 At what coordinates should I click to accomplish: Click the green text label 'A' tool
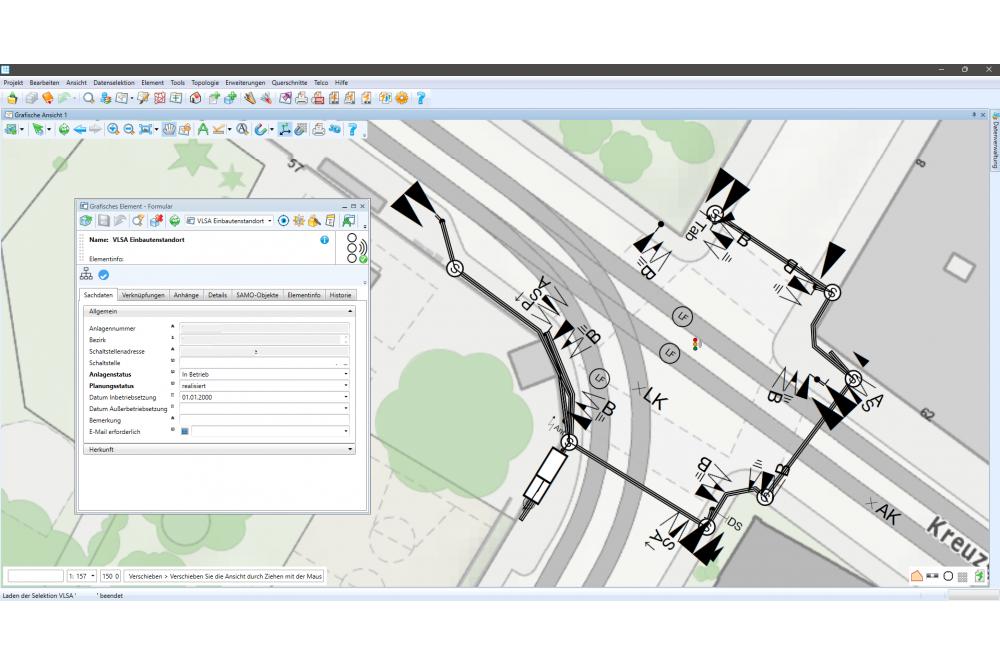[x=203, y=129]
